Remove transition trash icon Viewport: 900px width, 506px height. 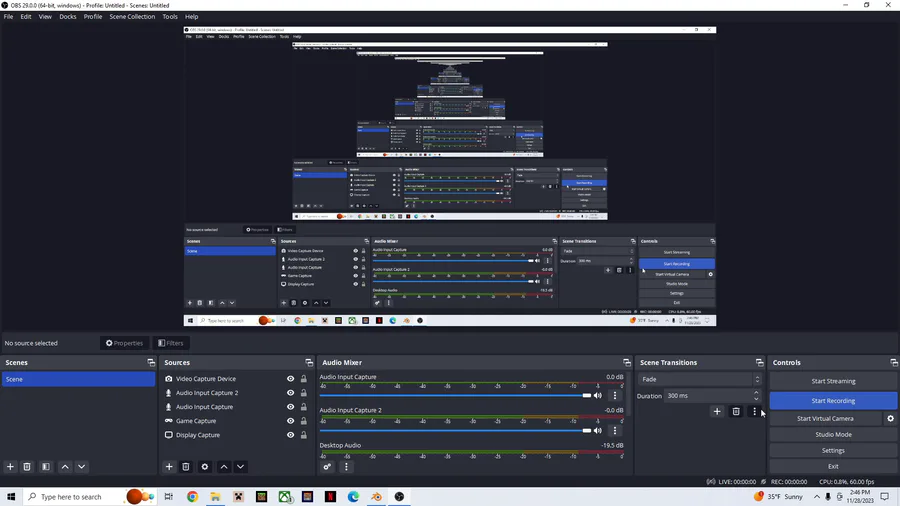(x=736, y=411)
